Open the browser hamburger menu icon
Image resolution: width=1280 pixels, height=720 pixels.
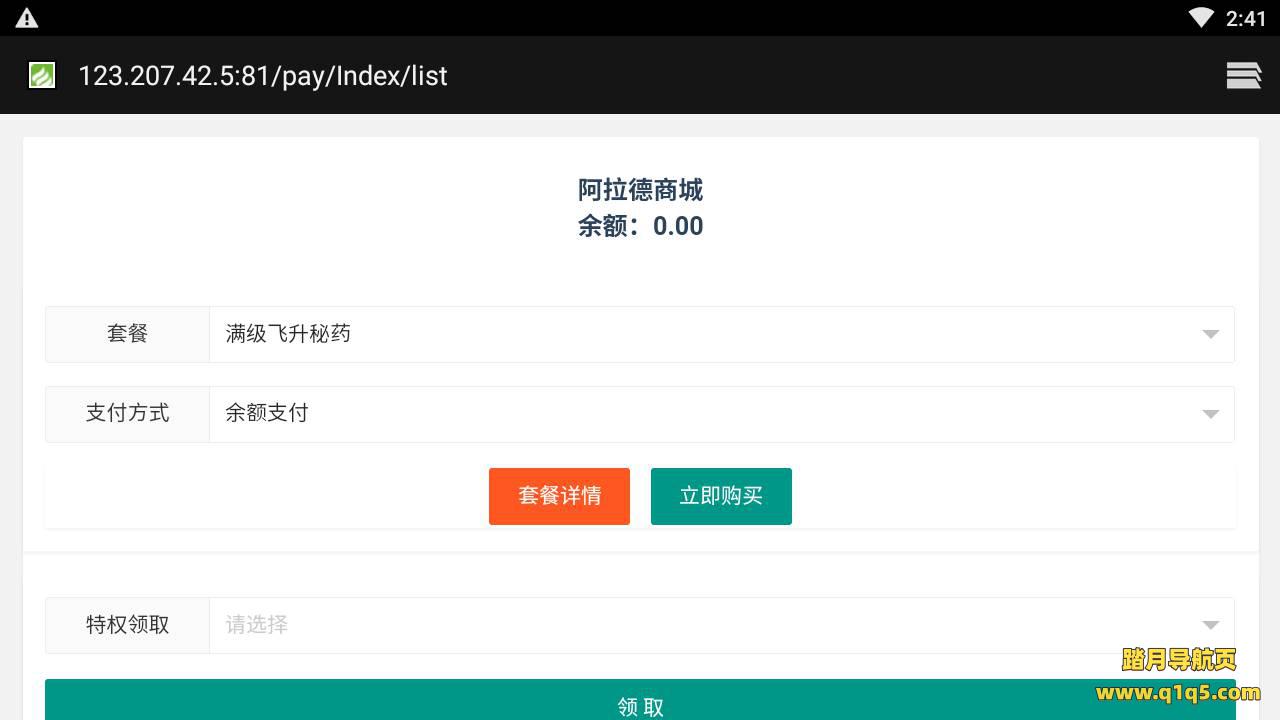[x=1243, y=75]
